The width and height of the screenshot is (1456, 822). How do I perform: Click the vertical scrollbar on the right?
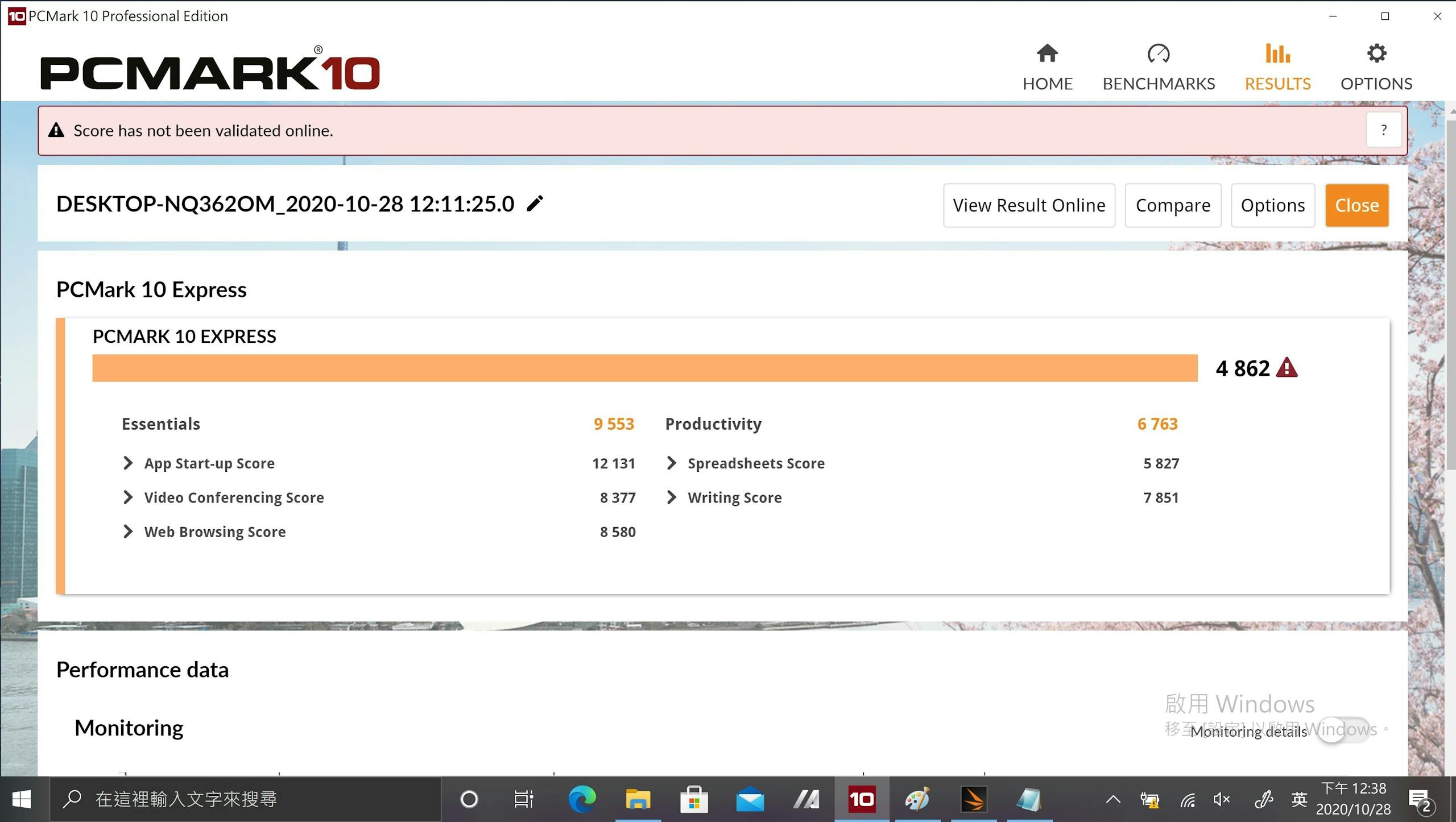coord(1450,296)
